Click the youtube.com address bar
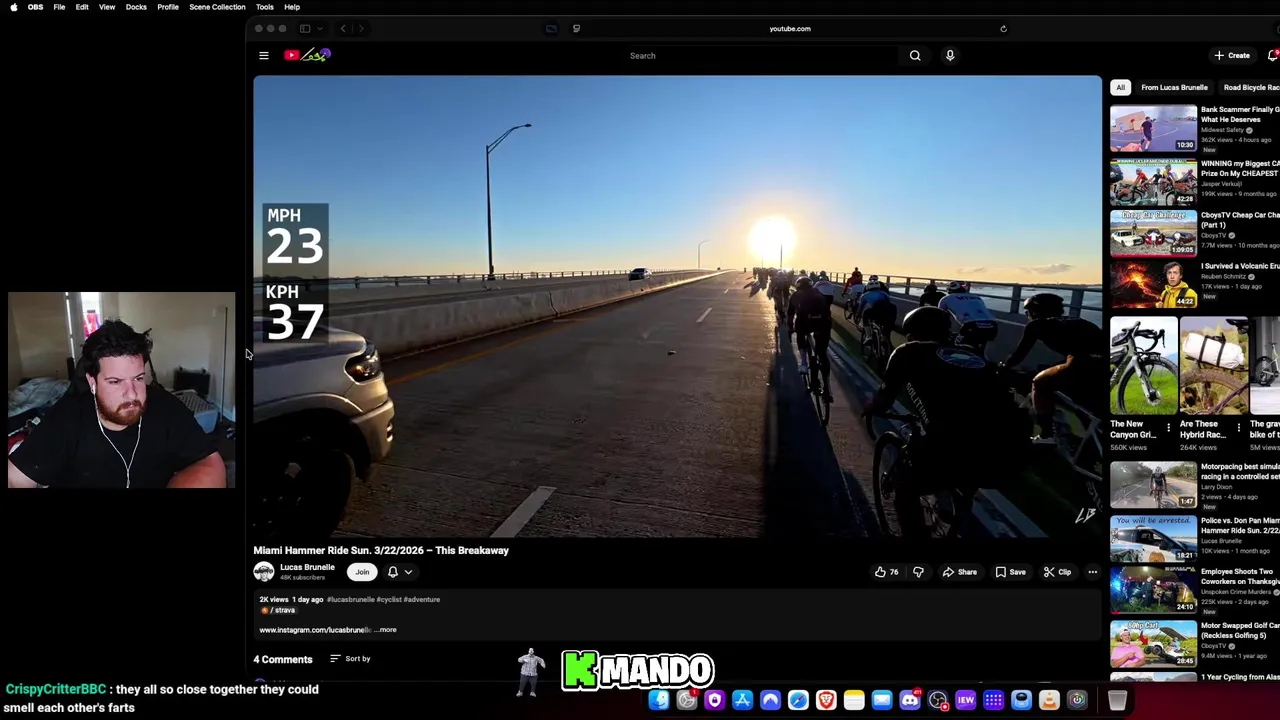 pyautogui.click(x=790, y=29)
